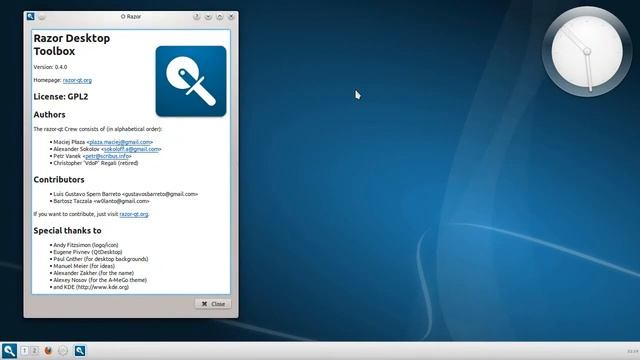
Task: Maximize the O Razor window
Action: click(220, 17)
